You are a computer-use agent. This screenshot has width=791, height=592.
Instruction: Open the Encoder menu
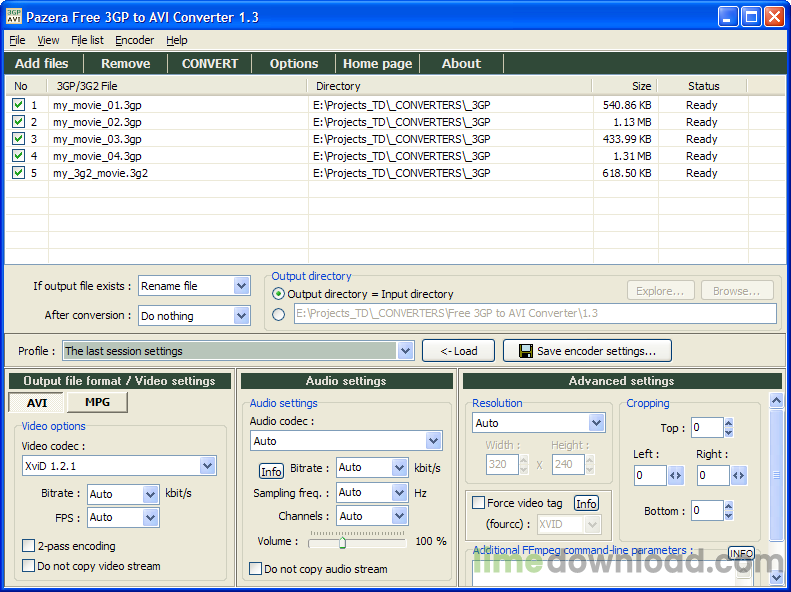(134, 40)
